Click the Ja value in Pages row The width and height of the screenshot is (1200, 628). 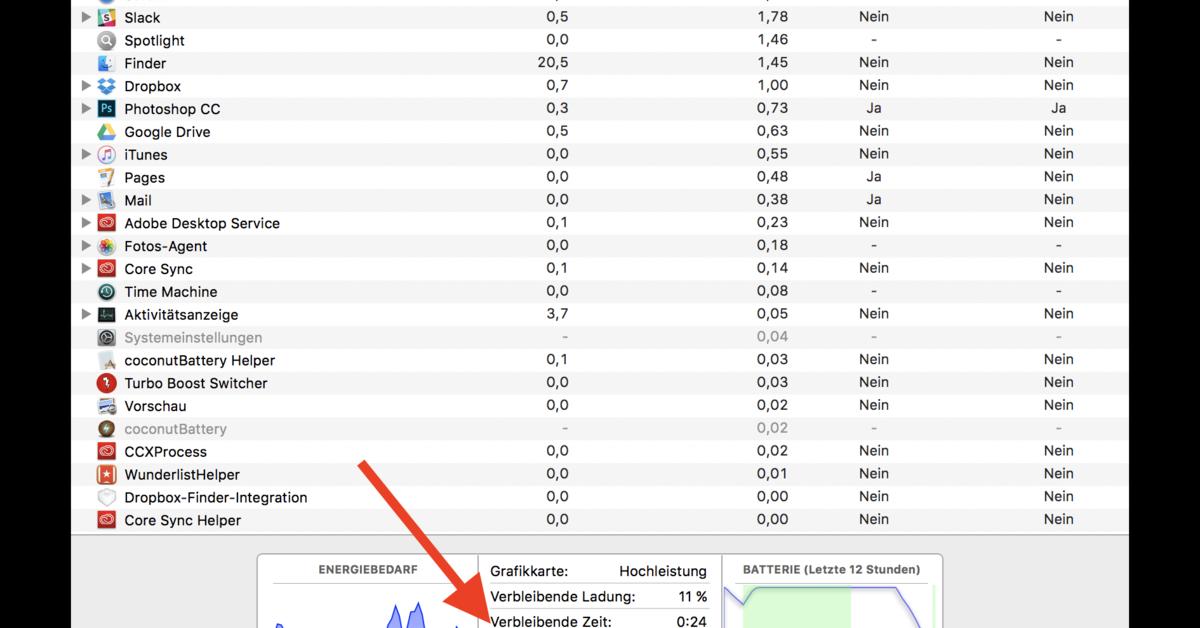874,177
